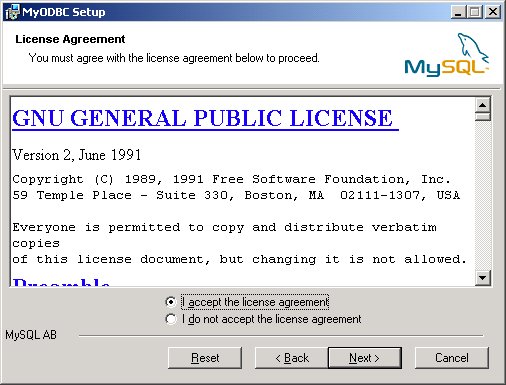Cancel the MyODBC setup
The width and height of the screenshot is (506, 385).
pyautogui.click(x=452, y=358)
